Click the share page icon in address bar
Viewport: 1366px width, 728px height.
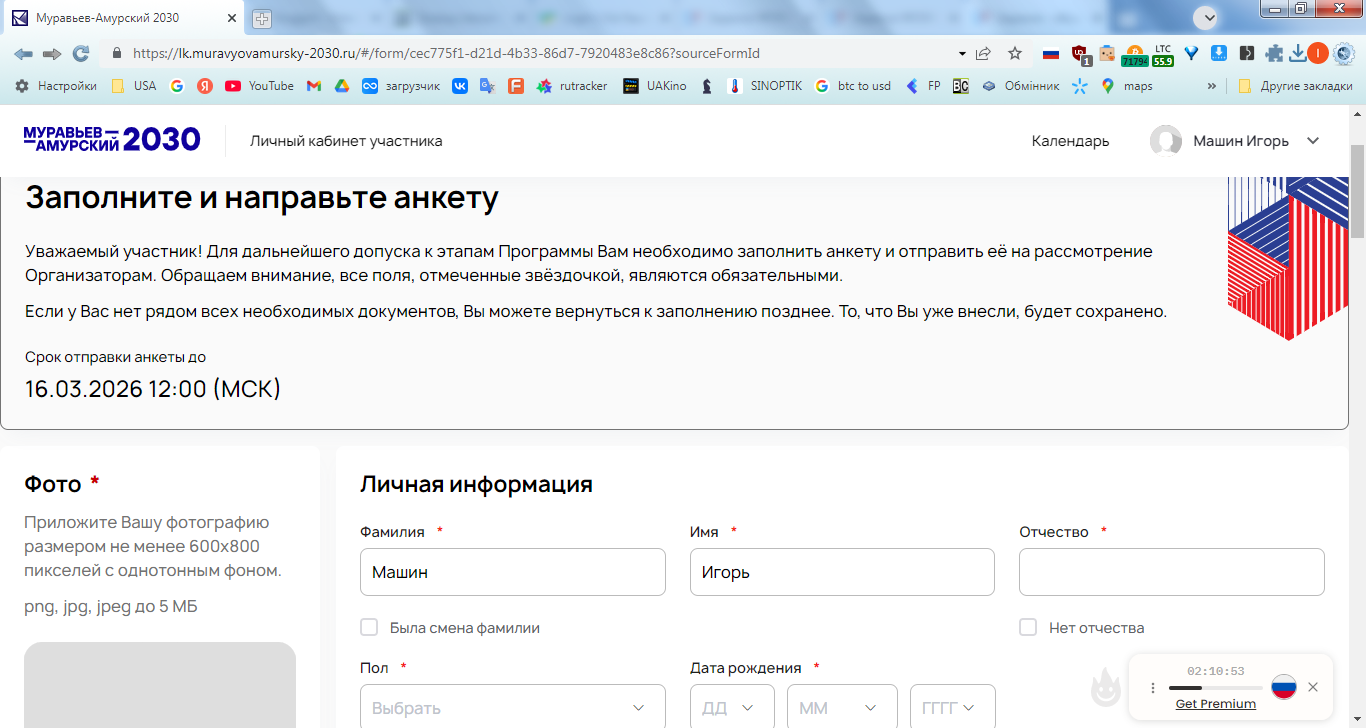click(x=984, y=53)
